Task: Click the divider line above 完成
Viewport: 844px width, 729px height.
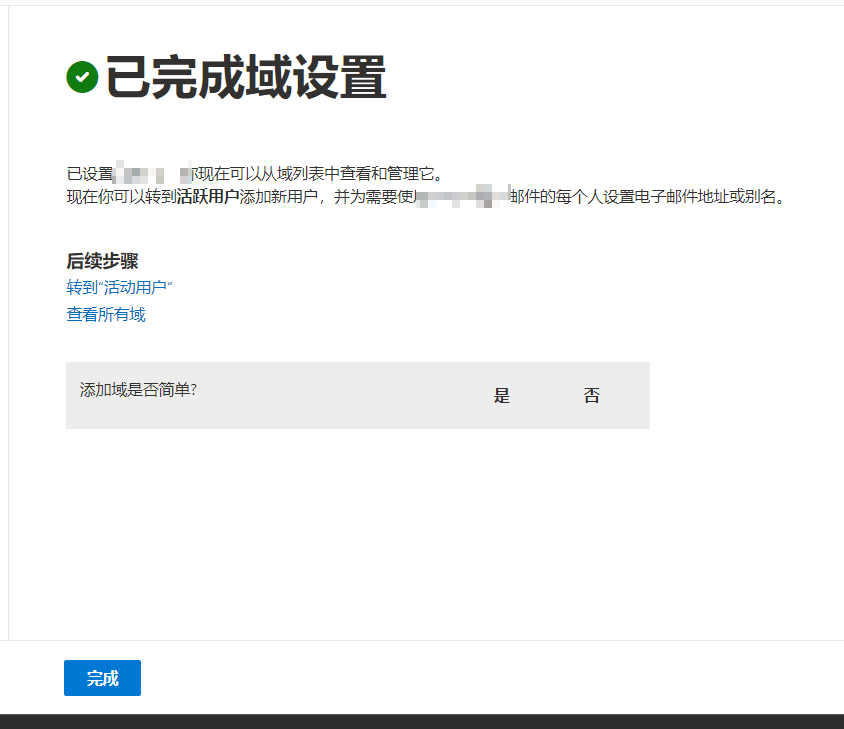Action: pyautogui.click(x=422, y=640)
